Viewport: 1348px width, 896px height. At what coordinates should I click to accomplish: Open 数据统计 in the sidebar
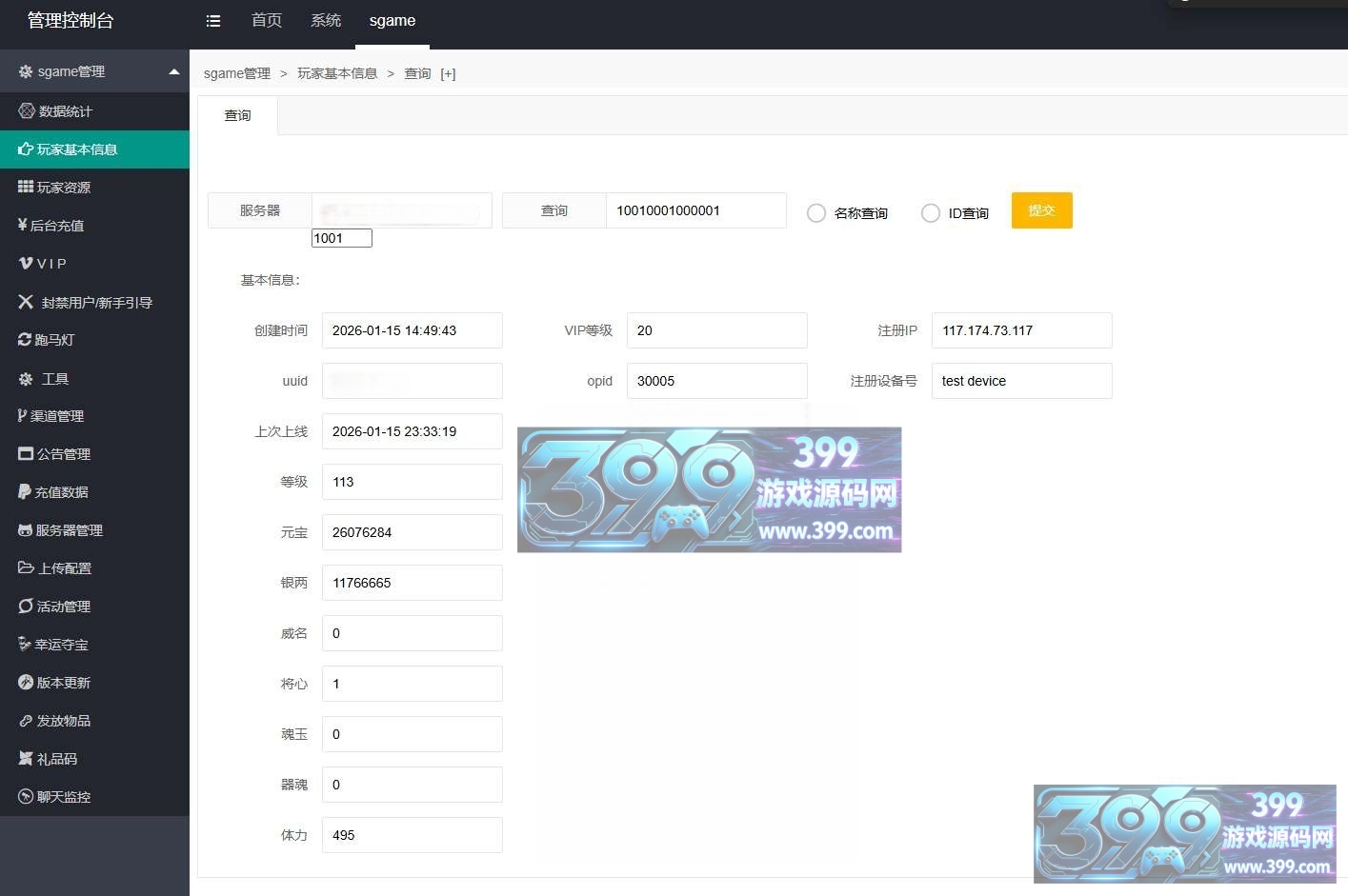tap(94, 111)
